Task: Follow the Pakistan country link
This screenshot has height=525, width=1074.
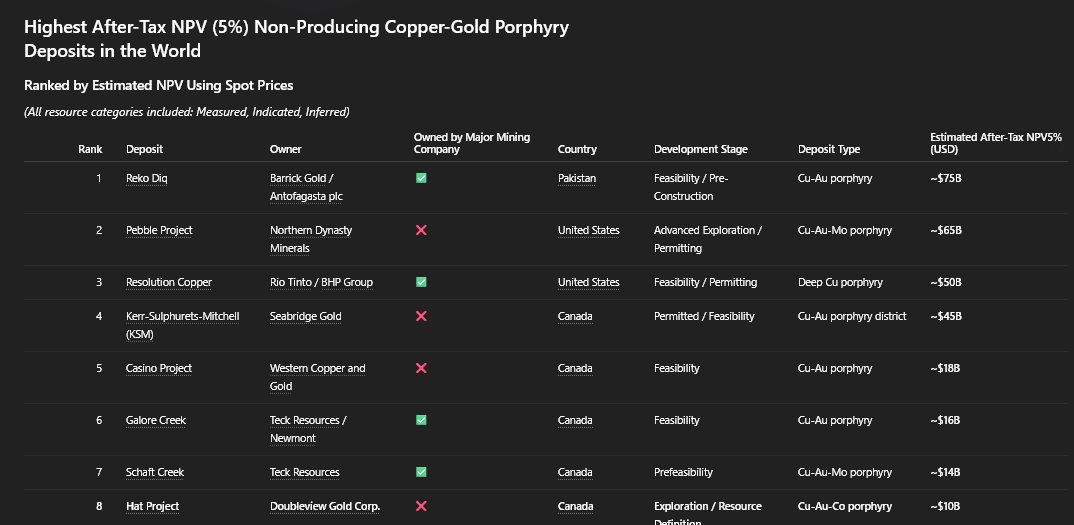Action: coord(576,178)
